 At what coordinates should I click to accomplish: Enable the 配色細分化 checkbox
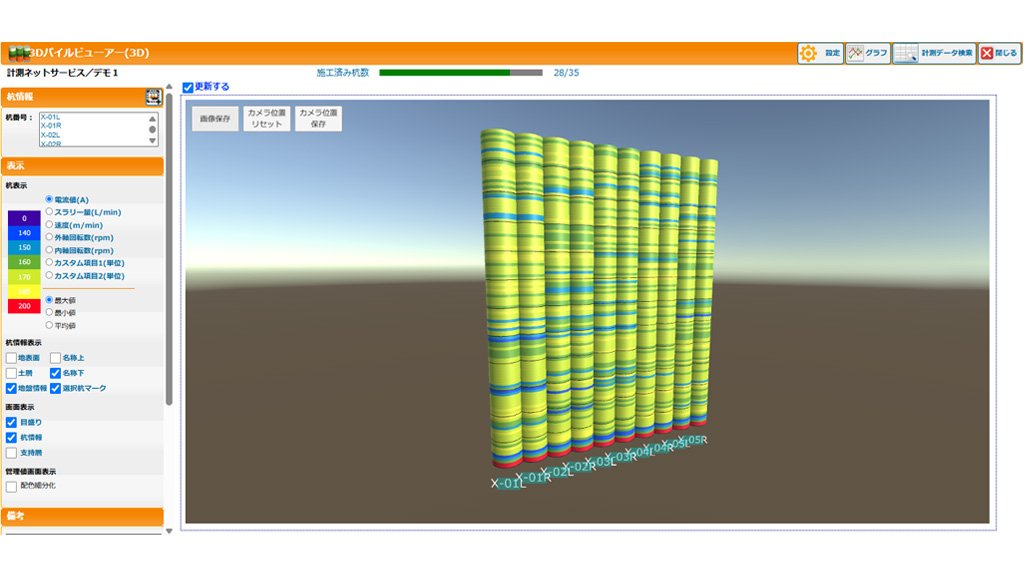click(x=11, y=487)
